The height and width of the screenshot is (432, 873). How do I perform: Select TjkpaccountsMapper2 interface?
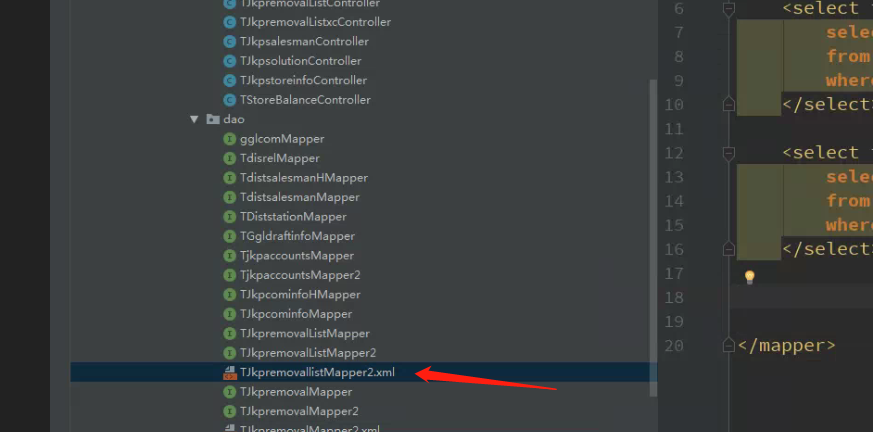[x=300, y=275]
